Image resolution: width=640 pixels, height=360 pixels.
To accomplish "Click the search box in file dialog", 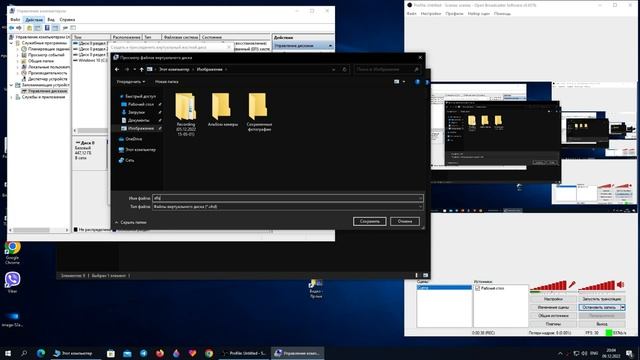I will click(387, 69).
